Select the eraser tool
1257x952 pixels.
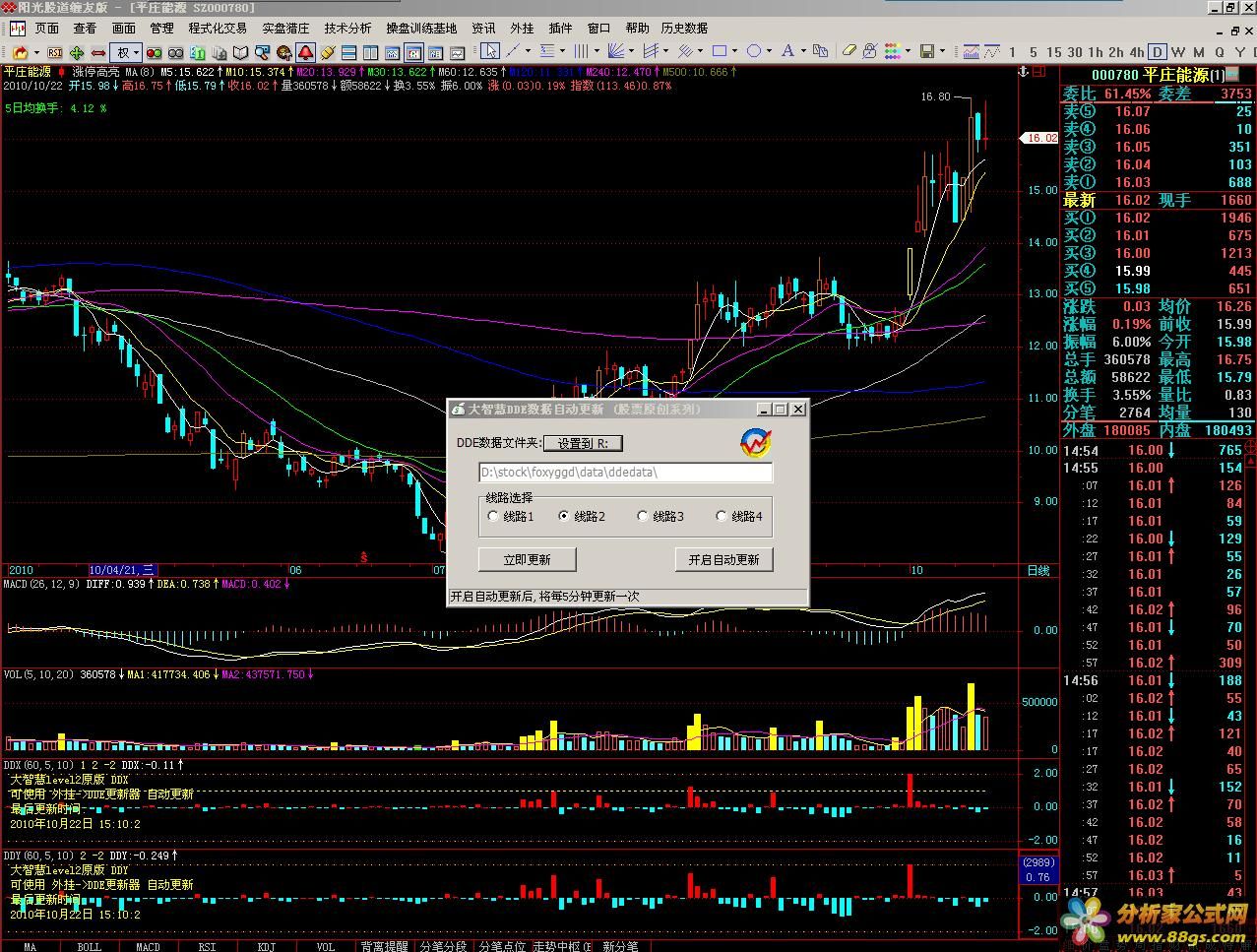tap(849, 51)
